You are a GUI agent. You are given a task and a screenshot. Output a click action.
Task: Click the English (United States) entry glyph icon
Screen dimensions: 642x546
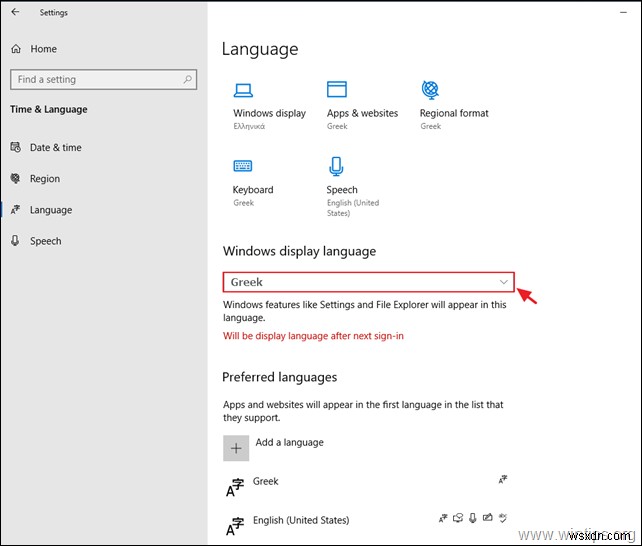pyautogui.click(x=235, y=526)
